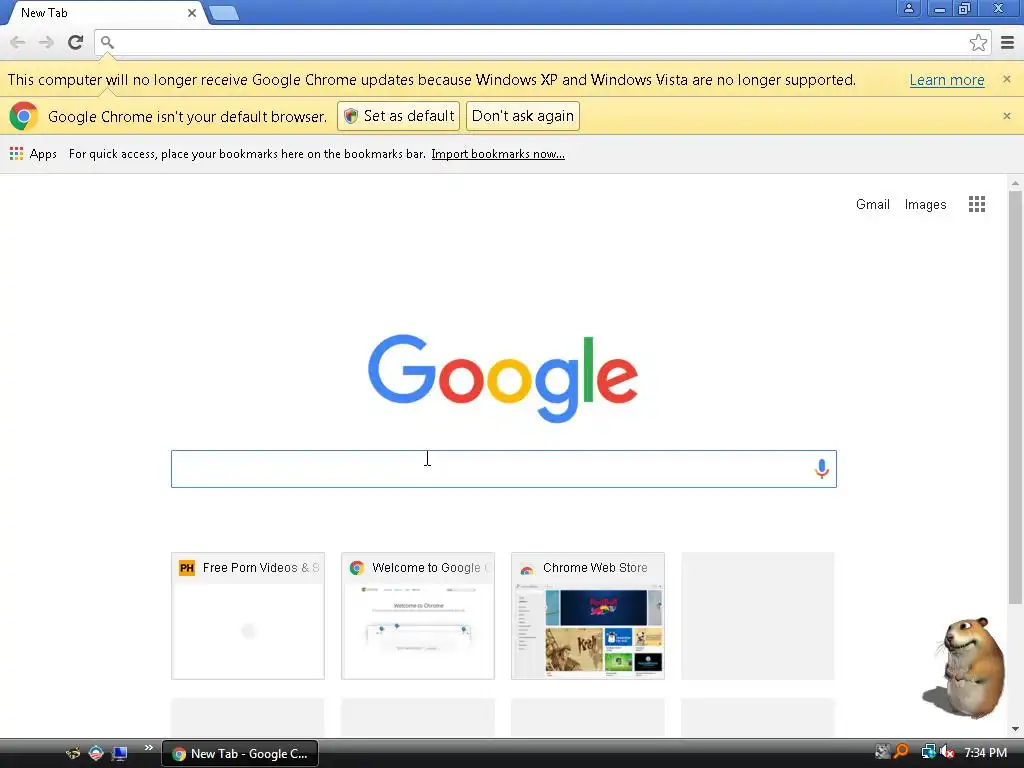Click the show desktop quick launch icon
The width and height of the screenshot is (1024, 768).
pos(120,754)
